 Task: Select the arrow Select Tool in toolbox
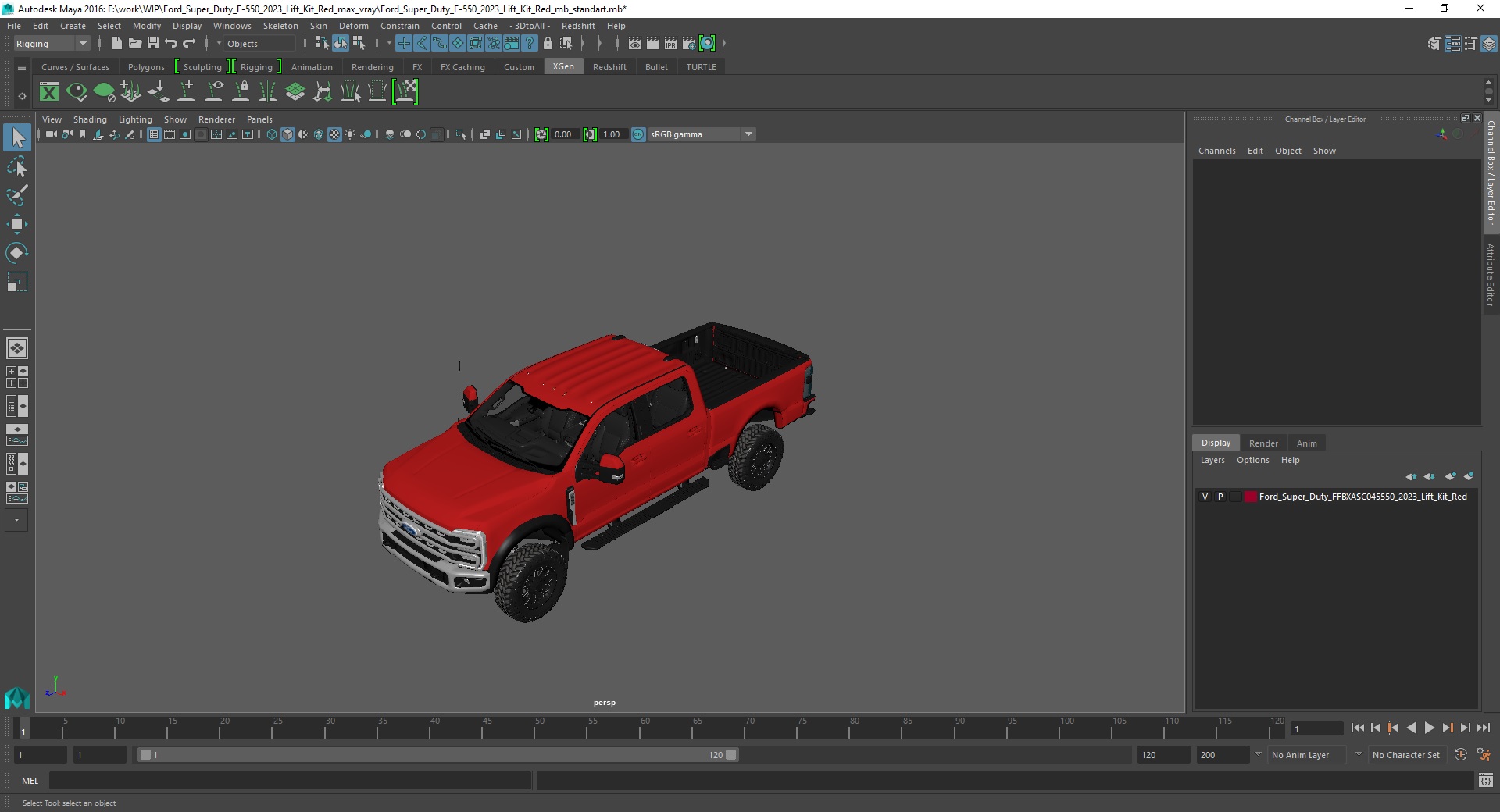click(x=17, y=138)
